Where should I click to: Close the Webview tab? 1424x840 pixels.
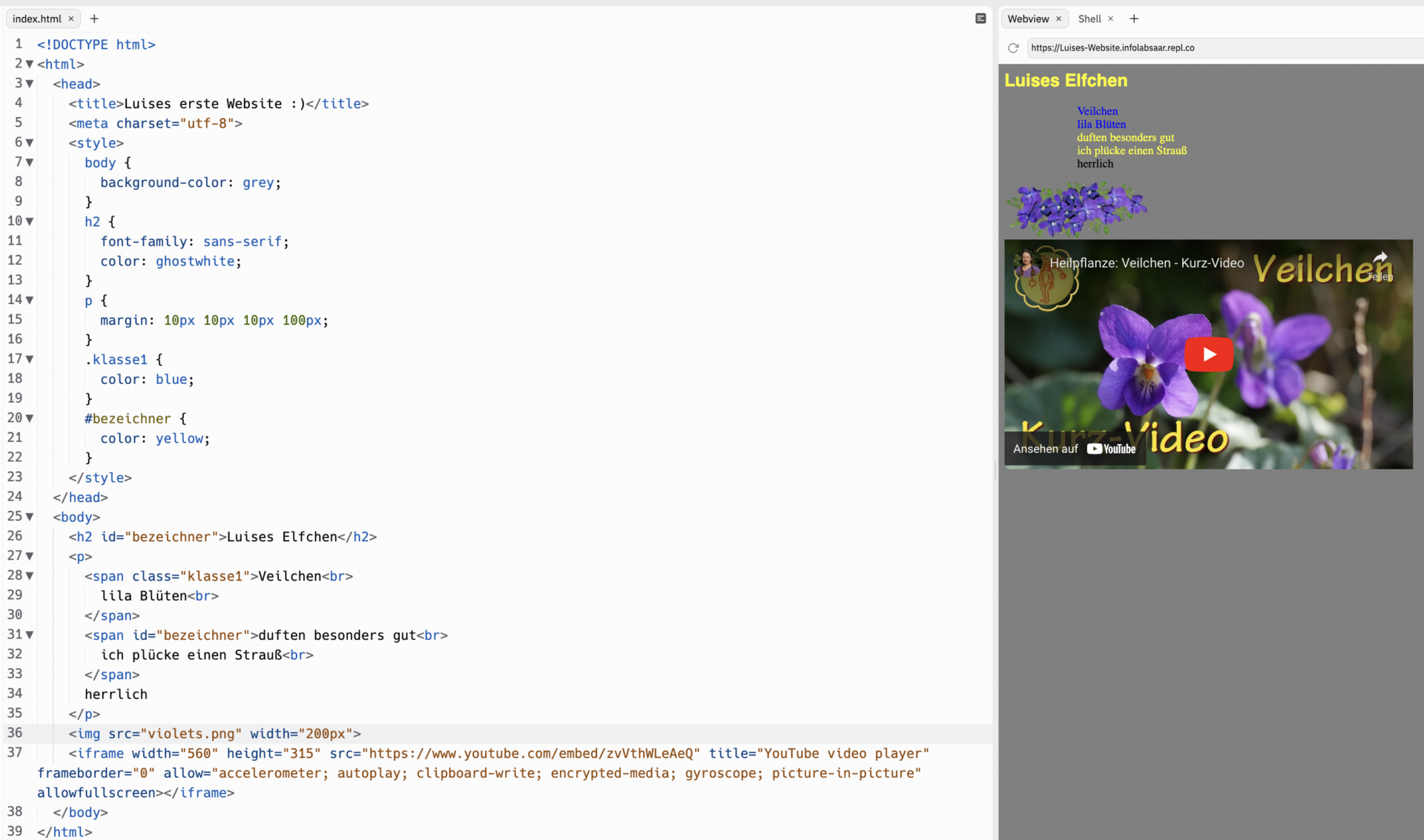tap(1058, 19)
